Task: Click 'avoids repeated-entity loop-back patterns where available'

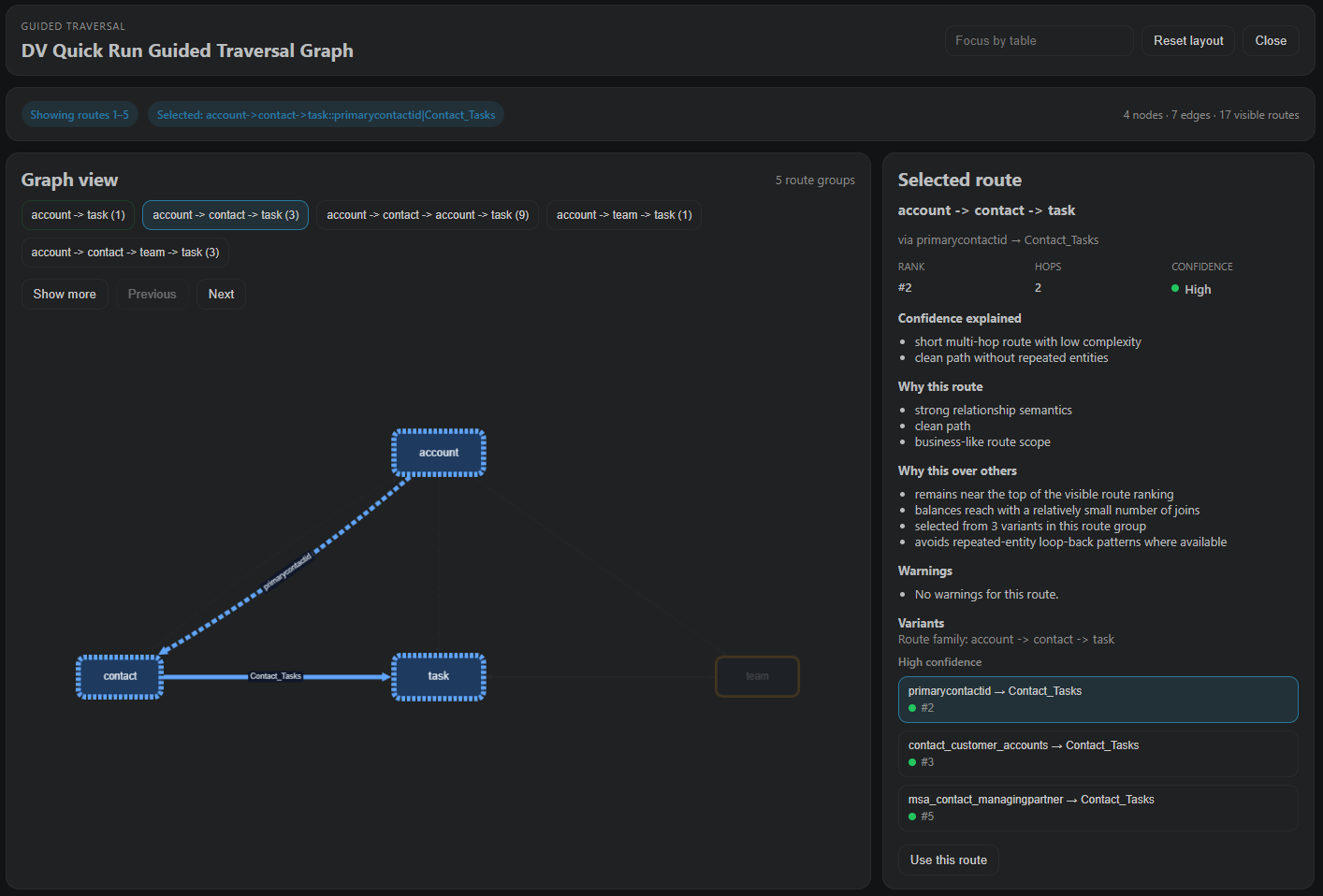Action: [x=1070, y=542]
